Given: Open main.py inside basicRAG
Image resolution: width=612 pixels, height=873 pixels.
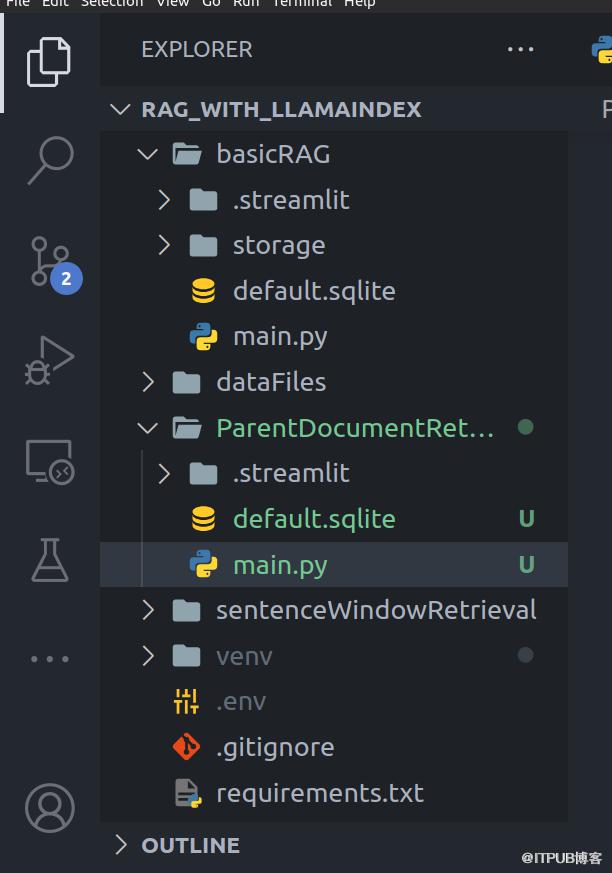Looking at the screenshot, I should point(280,337).
